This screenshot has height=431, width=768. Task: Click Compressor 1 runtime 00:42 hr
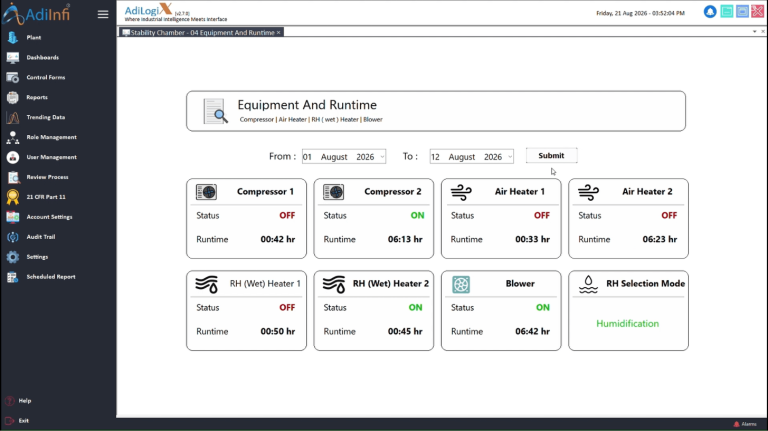click(278, 239)
